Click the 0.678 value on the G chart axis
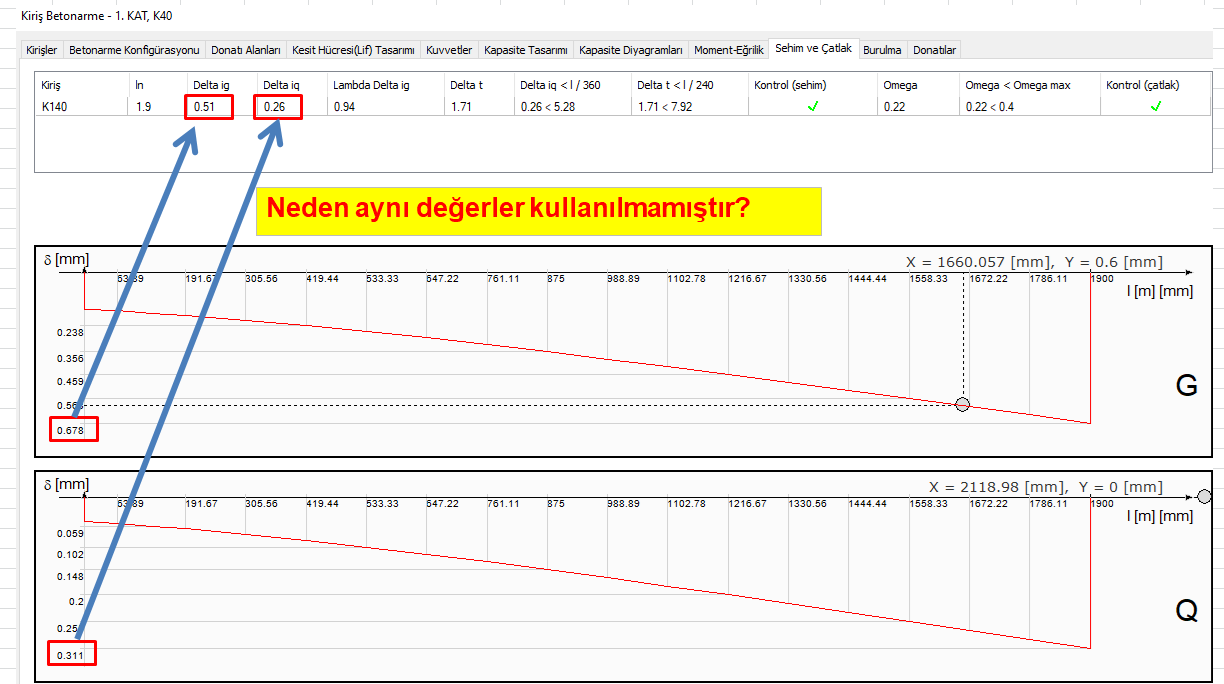Screen dimensions: 1224x684 (71, 431)
